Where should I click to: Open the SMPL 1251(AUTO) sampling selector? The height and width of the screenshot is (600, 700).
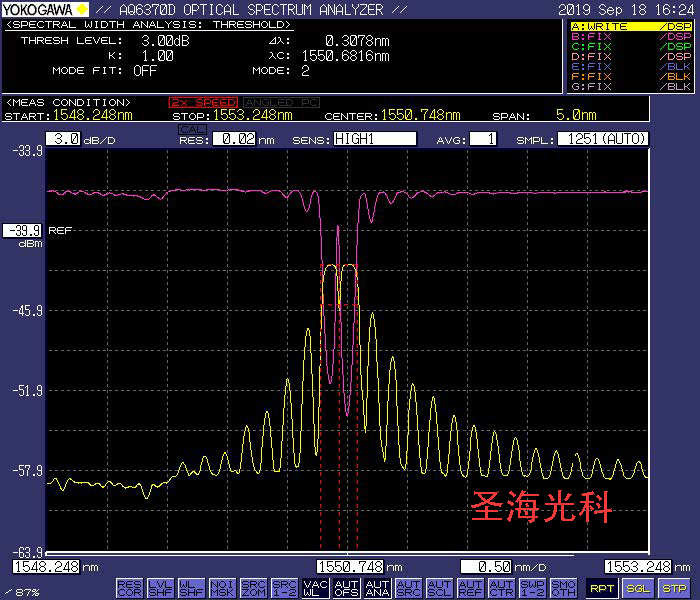602,139
